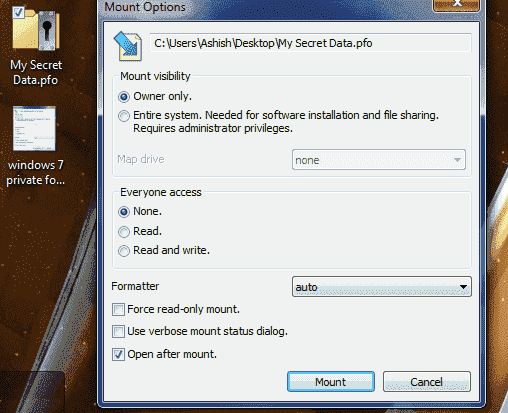Click the Mount visibility group label

[x=155, y=76]
